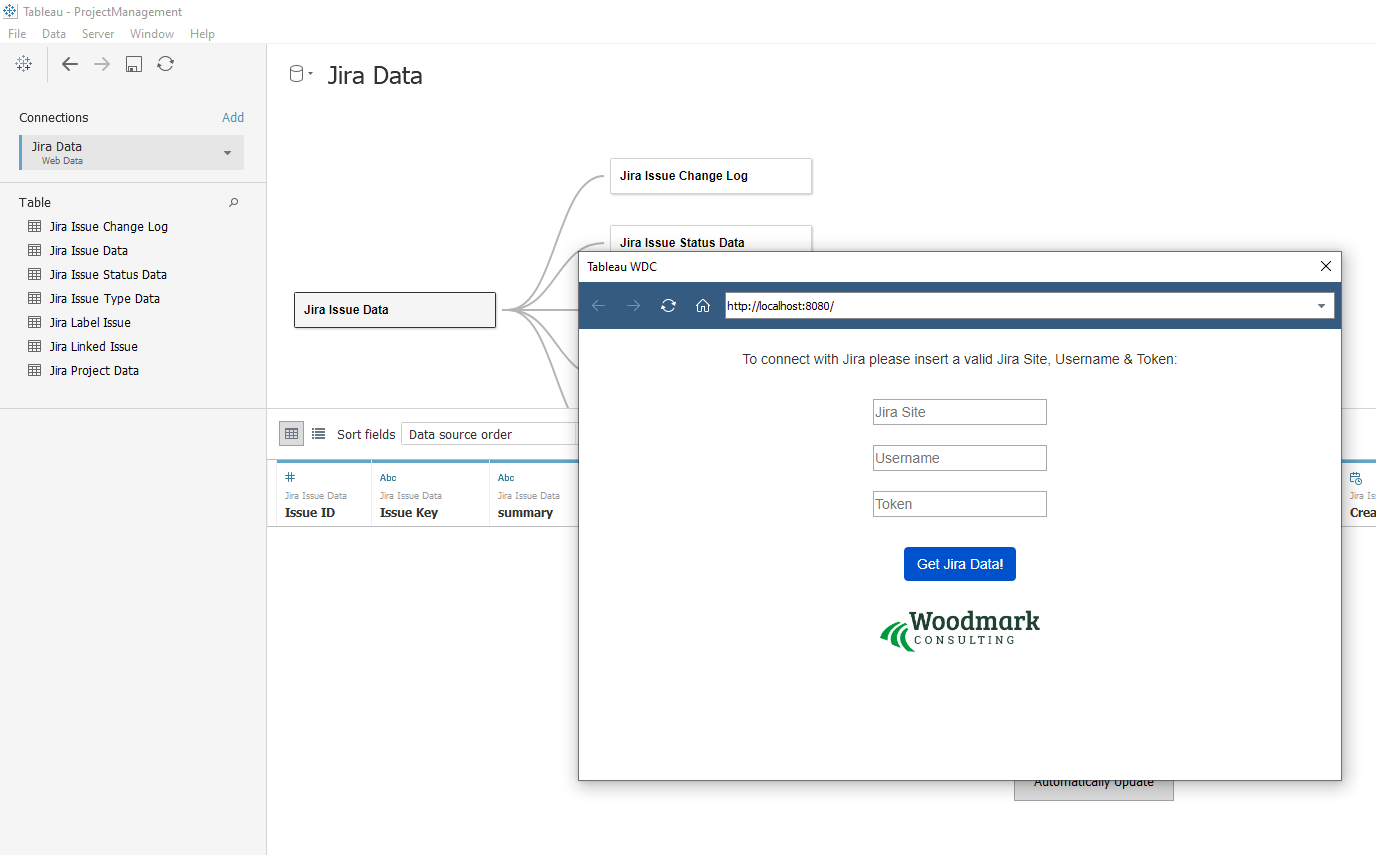Select the metadata grid view icon
1376x855 pixels.
point(291,433)
